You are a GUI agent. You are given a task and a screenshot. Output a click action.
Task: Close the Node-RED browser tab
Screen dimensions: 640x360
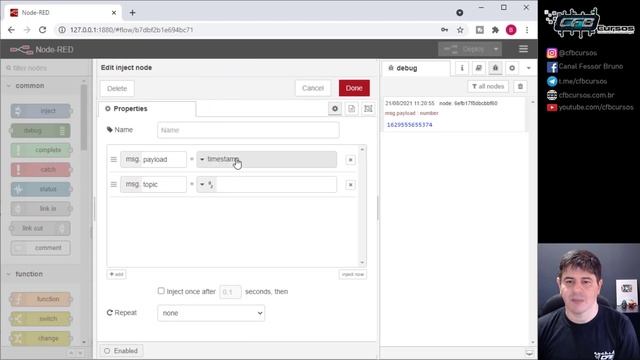(x=114, y=13)
